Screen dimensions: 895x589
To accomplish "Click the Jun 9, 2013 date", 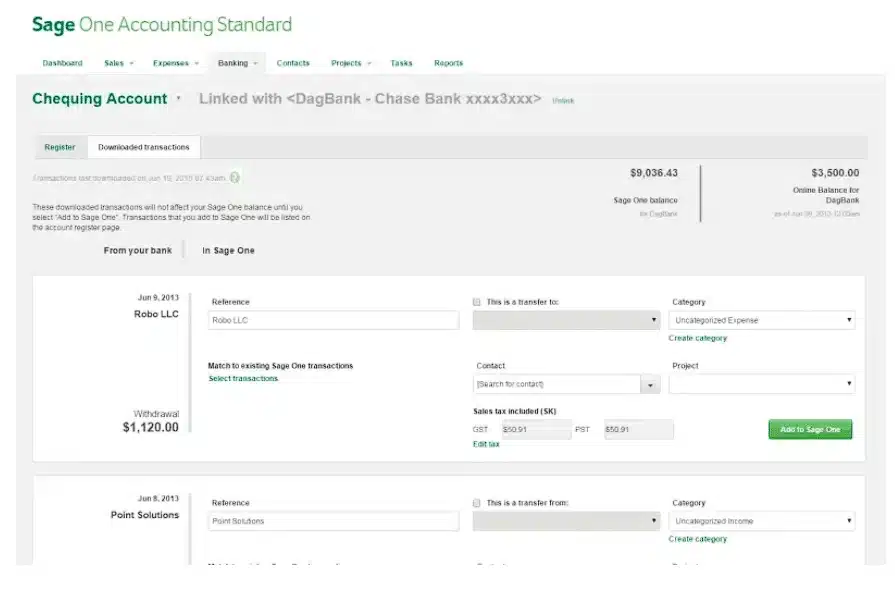I will pyautogui.click(x=158, y=297).
